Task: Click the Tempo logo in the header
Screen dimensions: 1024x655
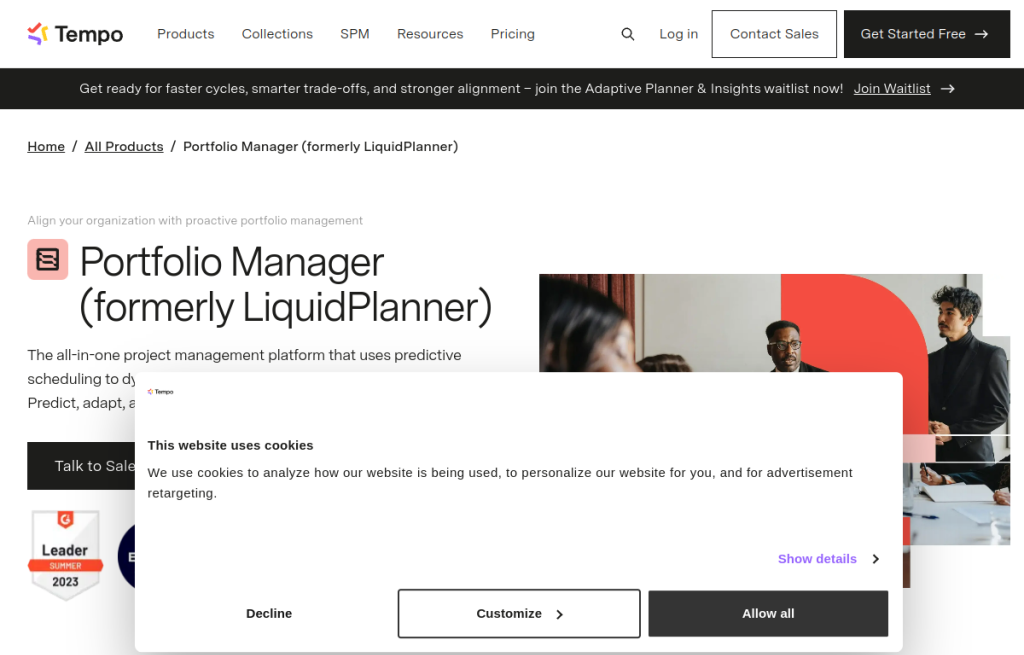Action: [x=75, y=33]
